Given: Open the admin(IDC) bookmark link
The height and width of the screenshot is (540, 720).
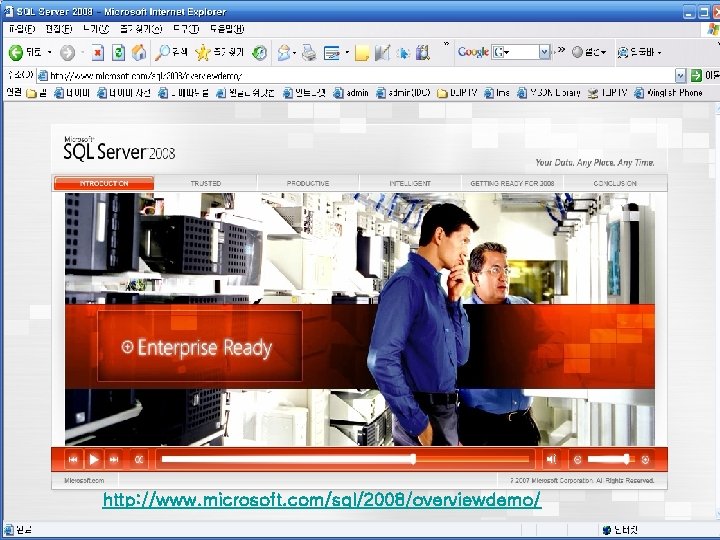Looking at the screenshot, I should pyautogui.click(x=403, y=93).
